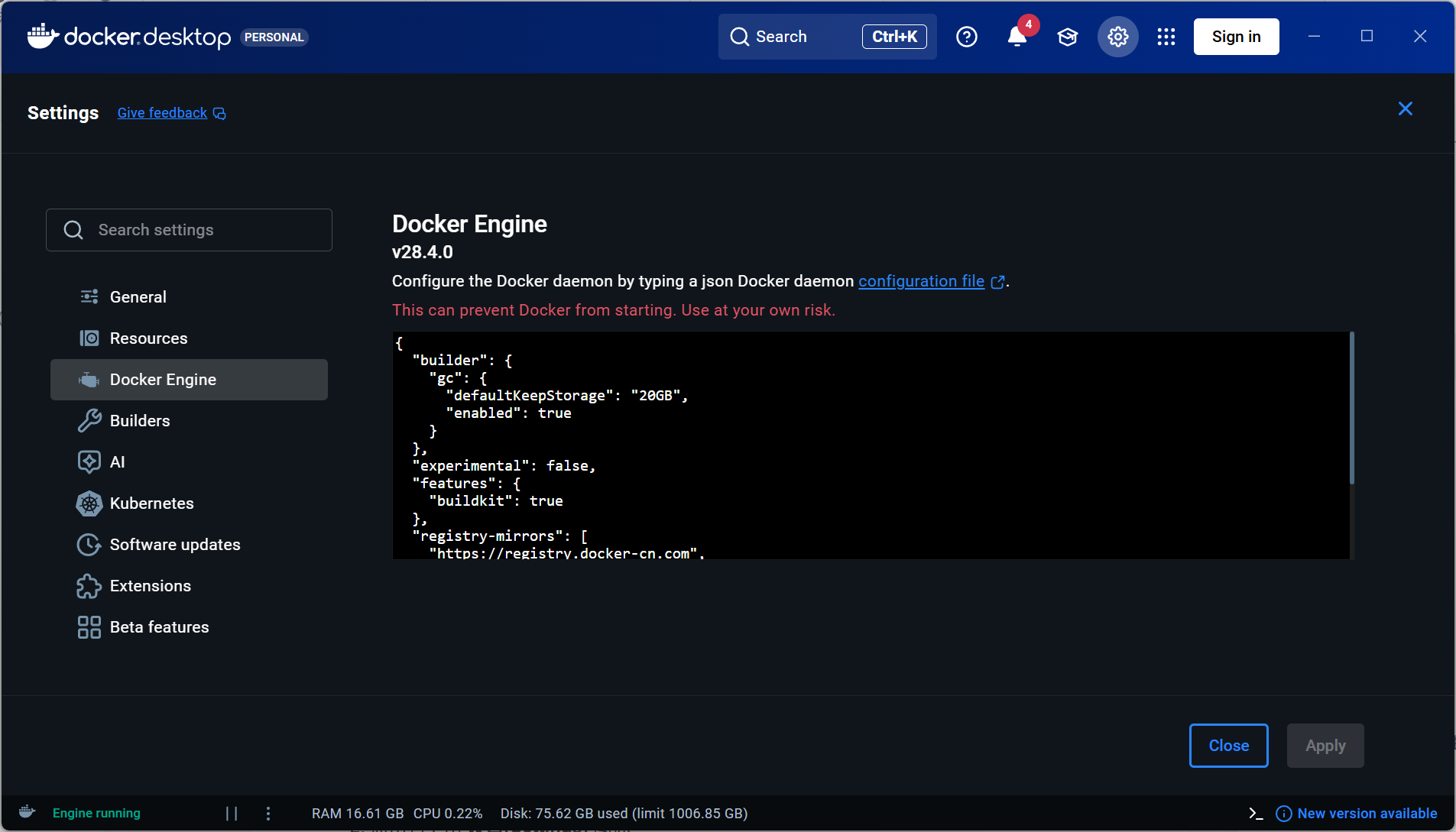The image size is (1456, 832).
Task: Open the engine three-dot menu in status bar
Action: coord(268,813)
